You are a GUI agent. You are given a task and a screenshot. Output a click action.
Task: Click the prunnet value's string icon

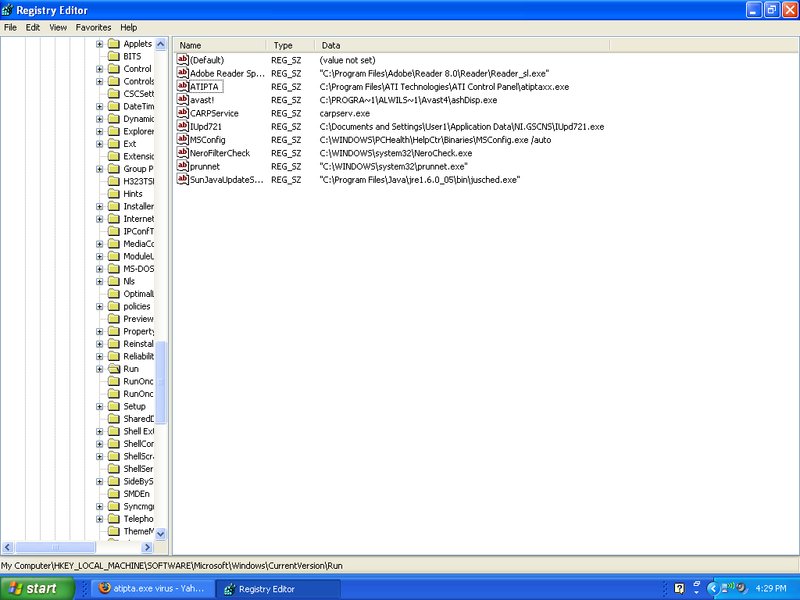pos(183,166)
